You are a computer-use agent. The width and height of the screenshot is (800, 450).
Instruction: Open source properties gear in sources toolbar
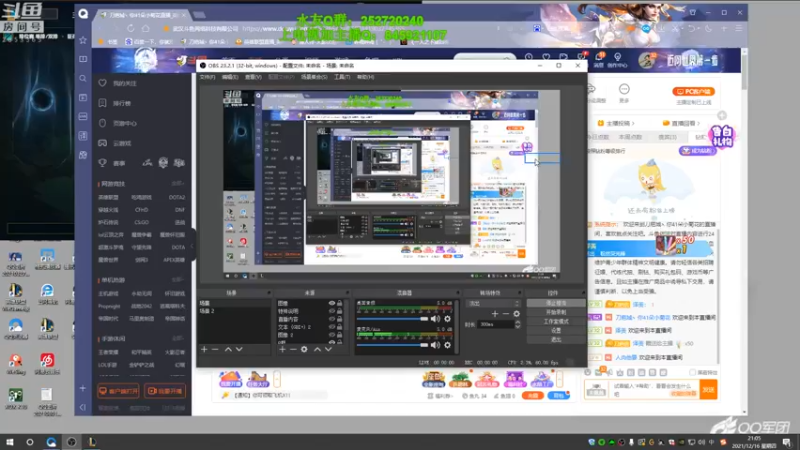304,349
